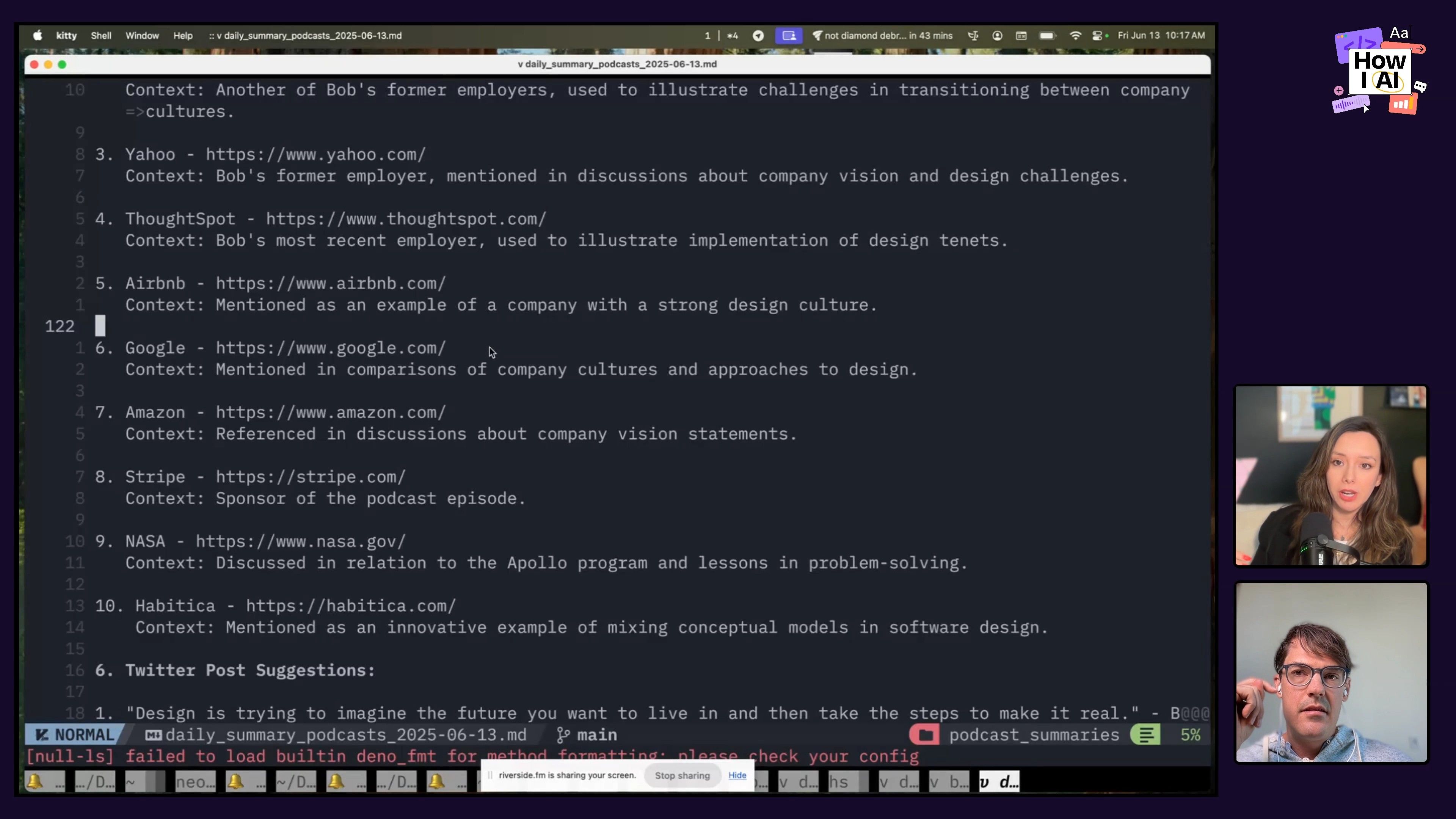
Task: Switch to the '~' terminal tab
Action: (x=145, y=782)
